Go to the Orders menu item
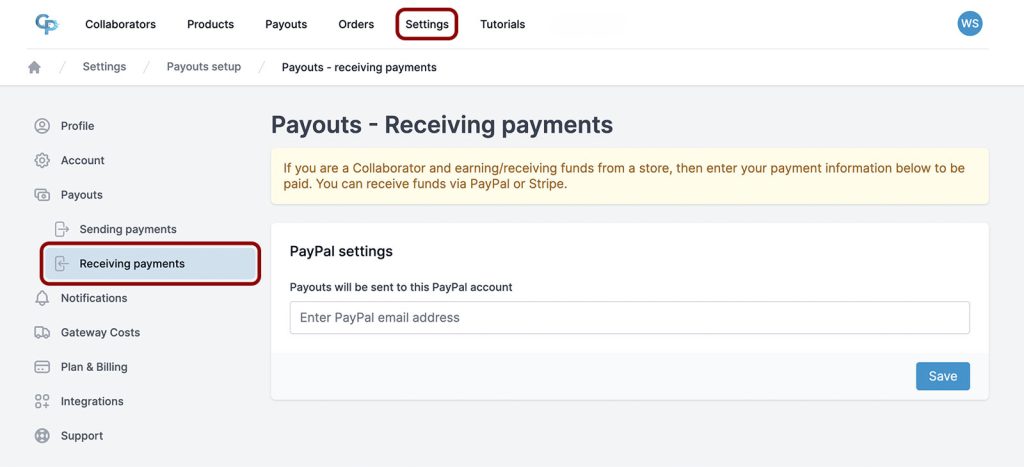This screenshot has height=467, width=1024. (x=356, y=24)
